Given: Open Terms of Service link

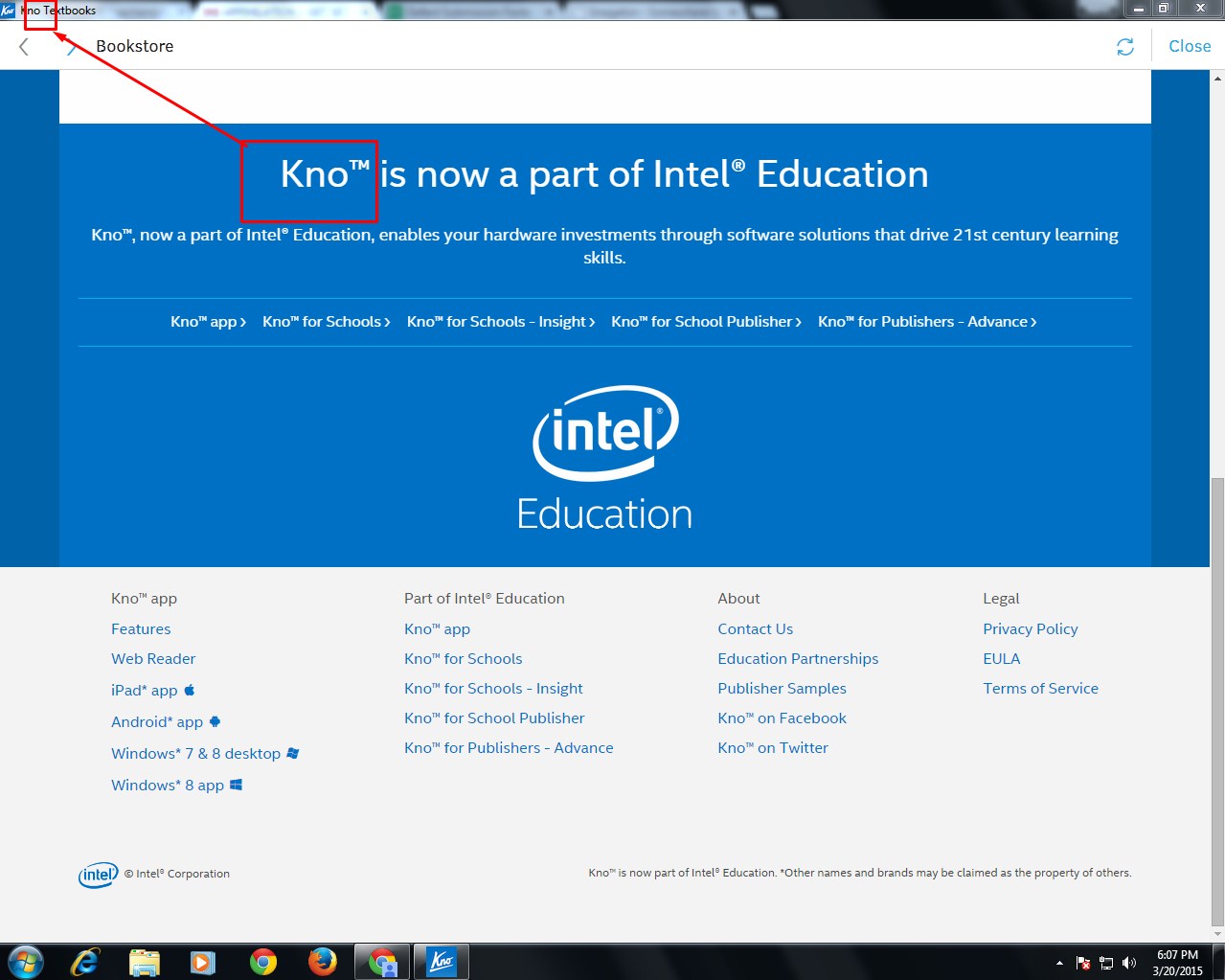Looking at the screenshot, I should (1040, 689).
